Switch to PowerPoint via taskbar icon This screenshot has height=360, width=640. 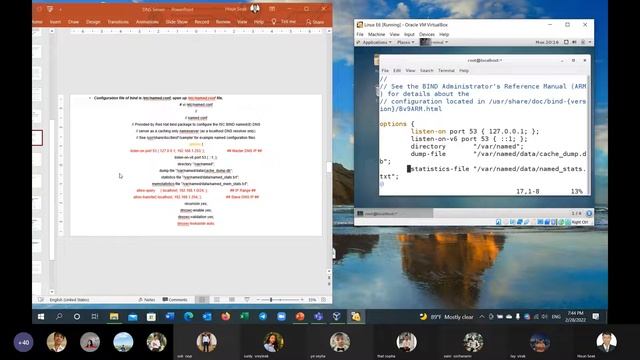pyautogui.click(x=300, y=317)
